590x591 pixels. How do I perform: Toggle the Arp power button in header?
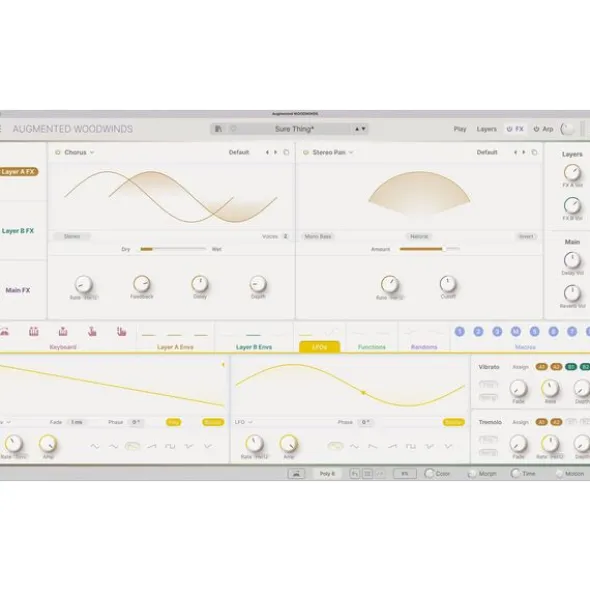tap(536, 129)
